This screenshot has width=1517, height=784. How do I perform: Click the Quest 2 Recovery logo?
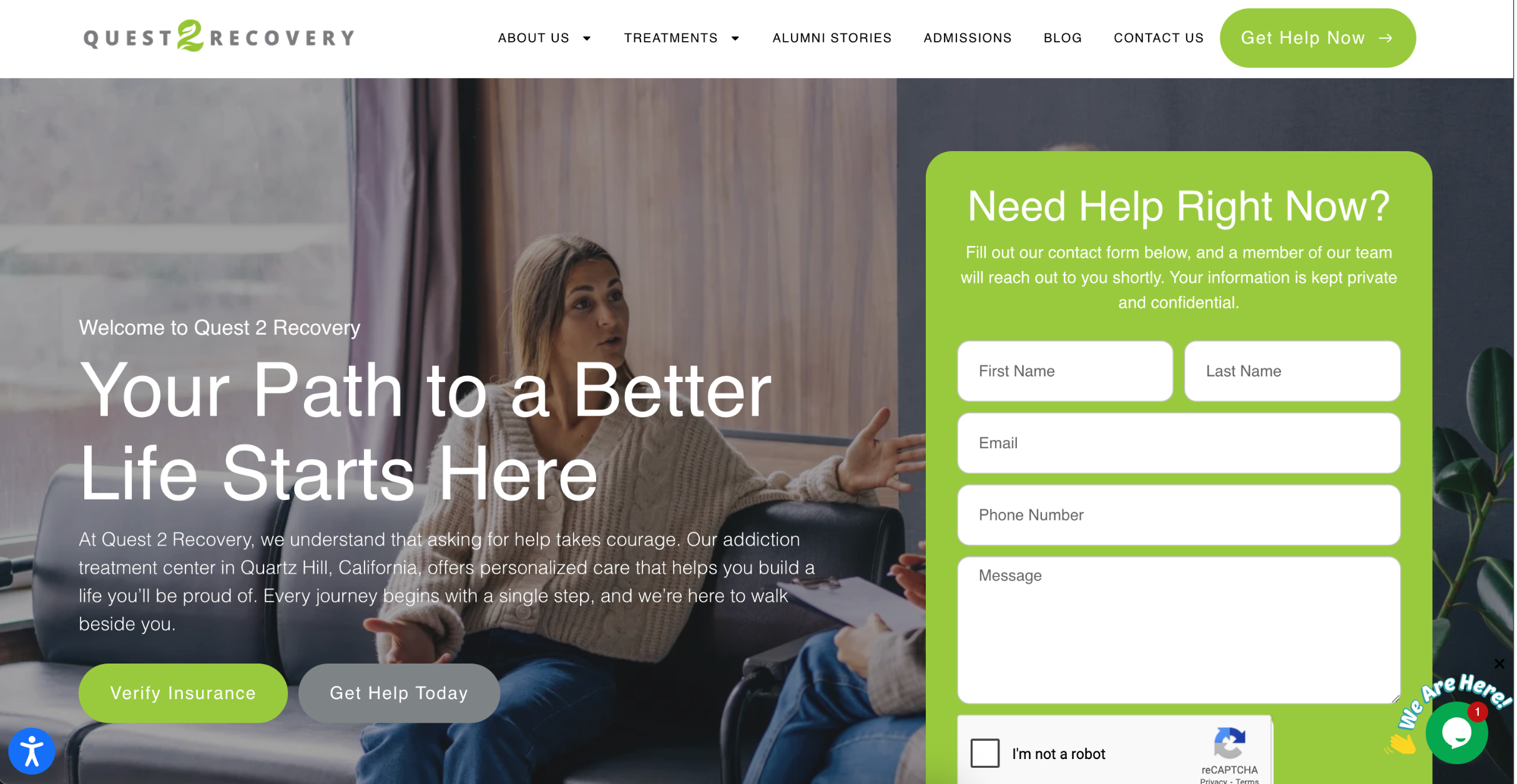tap(219, 36)
